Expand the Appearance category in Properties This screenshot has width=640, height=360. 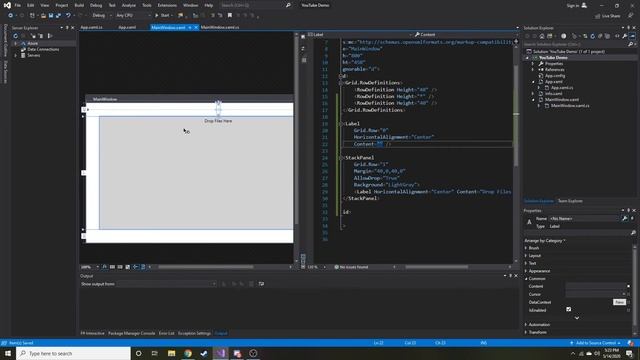point(526,271)
